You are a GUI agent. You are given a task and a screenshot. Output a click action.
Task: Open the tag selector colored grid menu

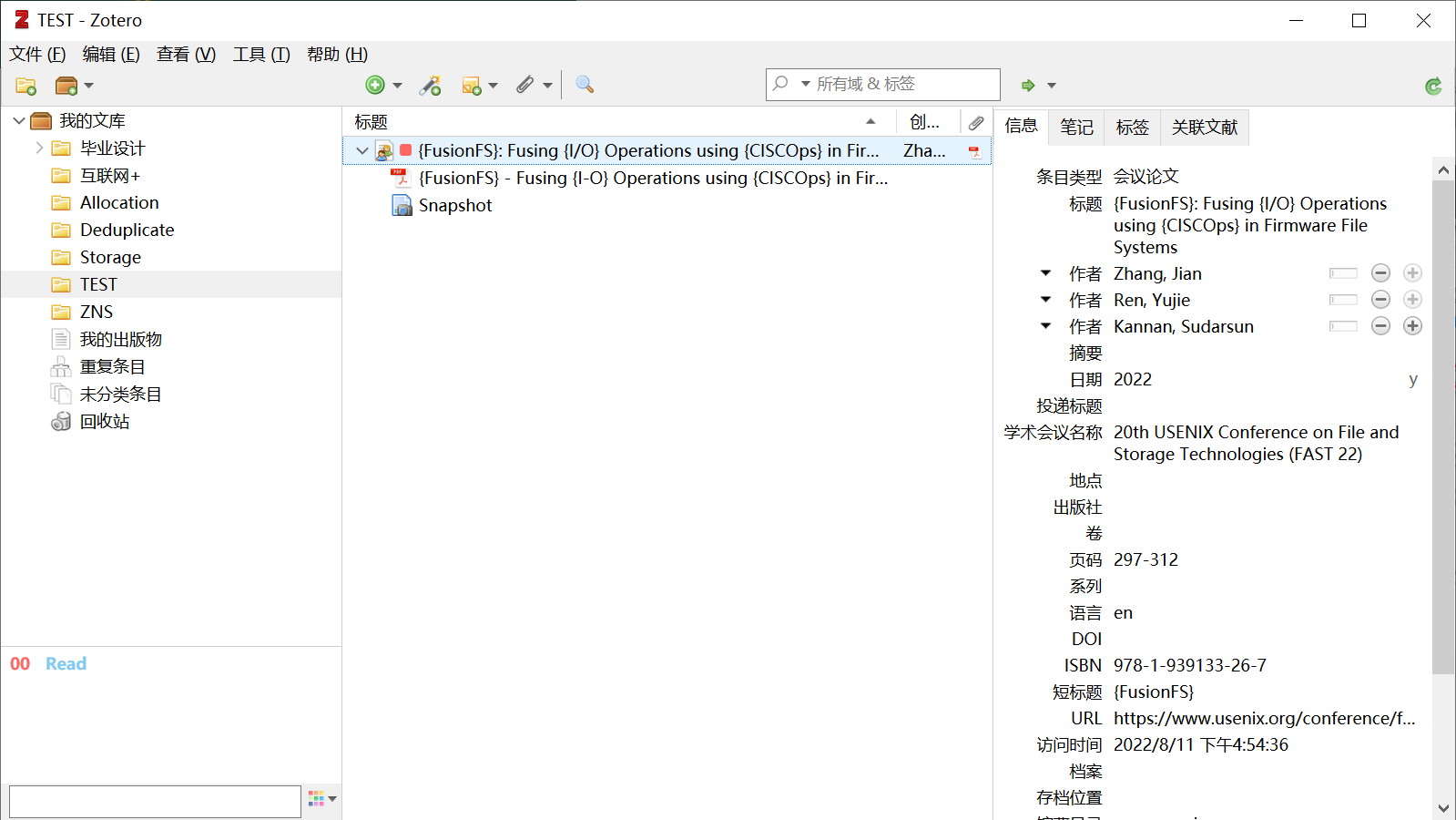(322, 799)
